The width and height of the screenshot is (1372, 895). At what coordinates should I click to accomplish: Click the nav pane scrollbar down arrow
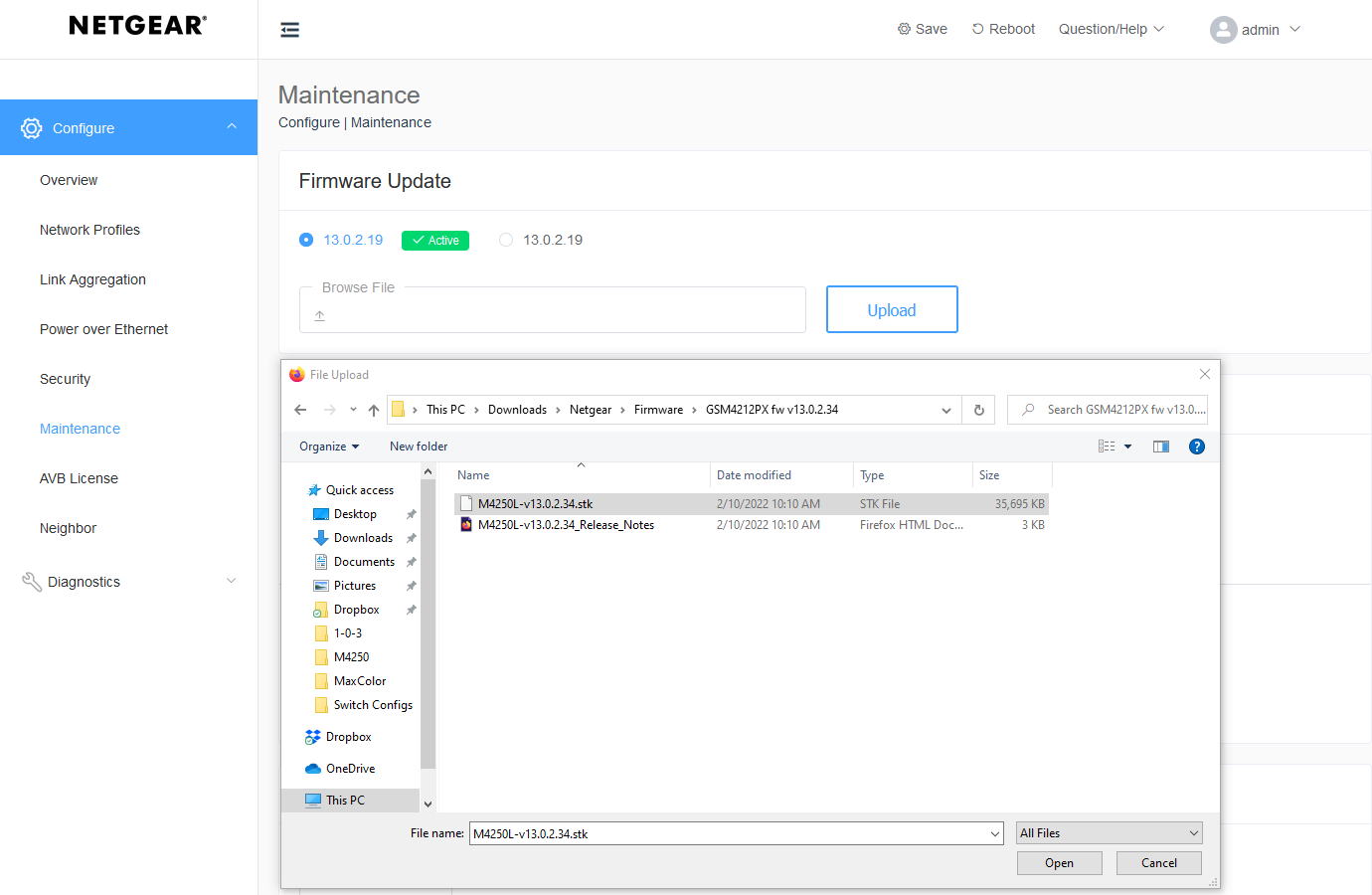[x=429, y=805]
